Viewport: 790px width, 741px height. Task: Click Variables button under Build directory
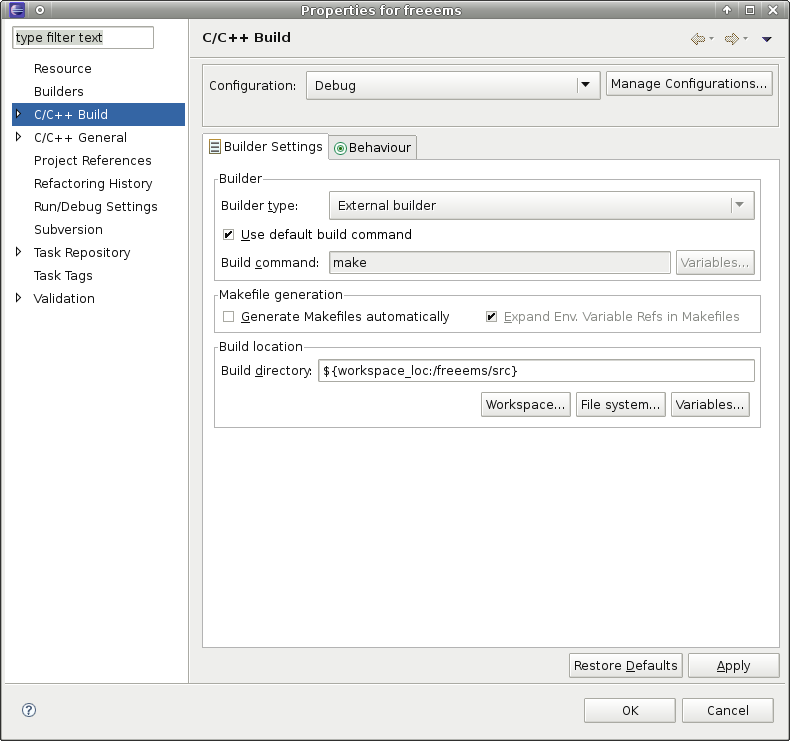tap(710, 405)
